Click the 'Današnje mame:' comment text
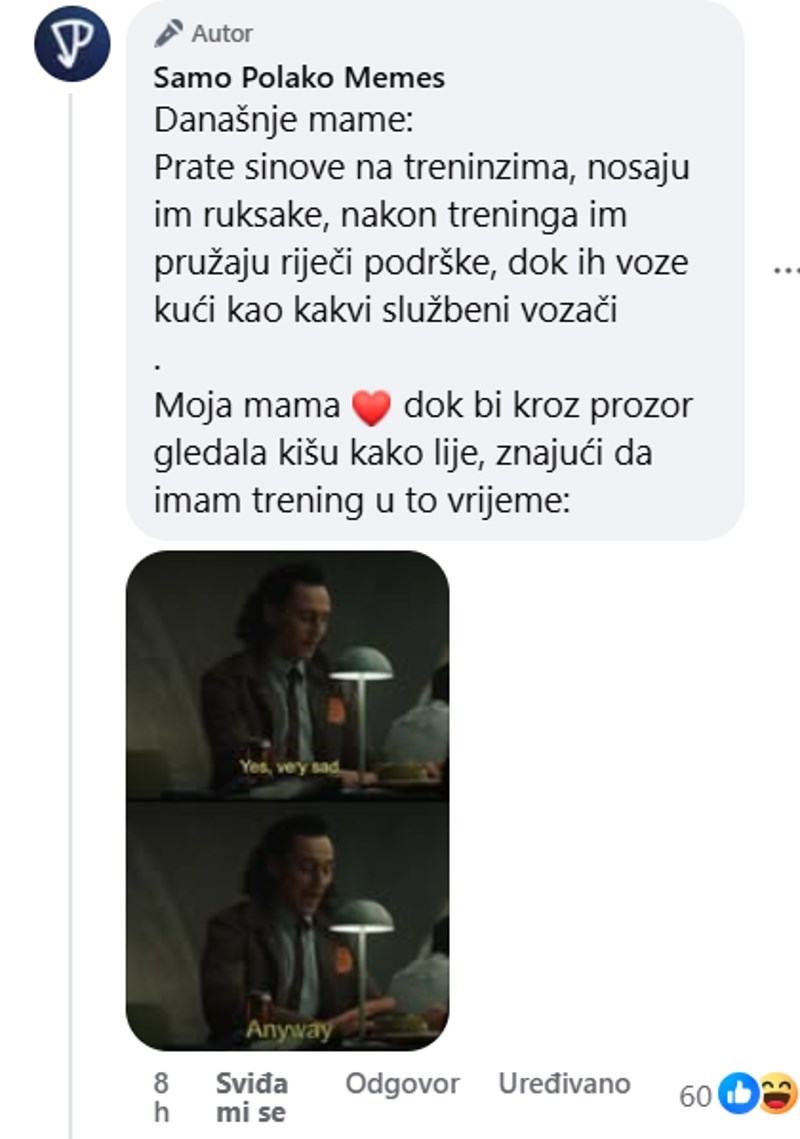Image resolution: width=800 pixels, height=1139 pixels. (x=283, y=120)
